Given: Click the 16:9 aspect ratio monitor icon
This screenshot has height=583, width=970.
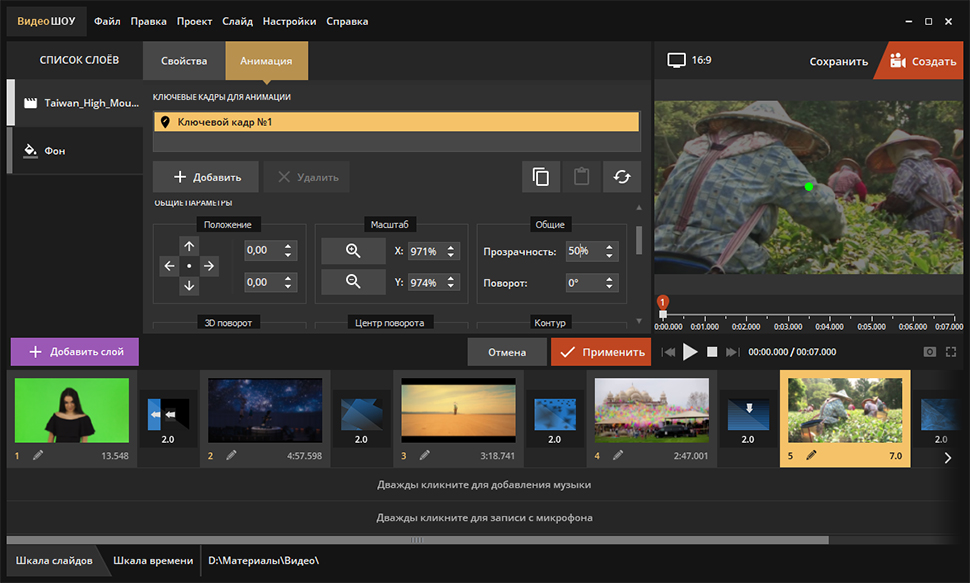Looking at the screenshot, I should 676,60.
